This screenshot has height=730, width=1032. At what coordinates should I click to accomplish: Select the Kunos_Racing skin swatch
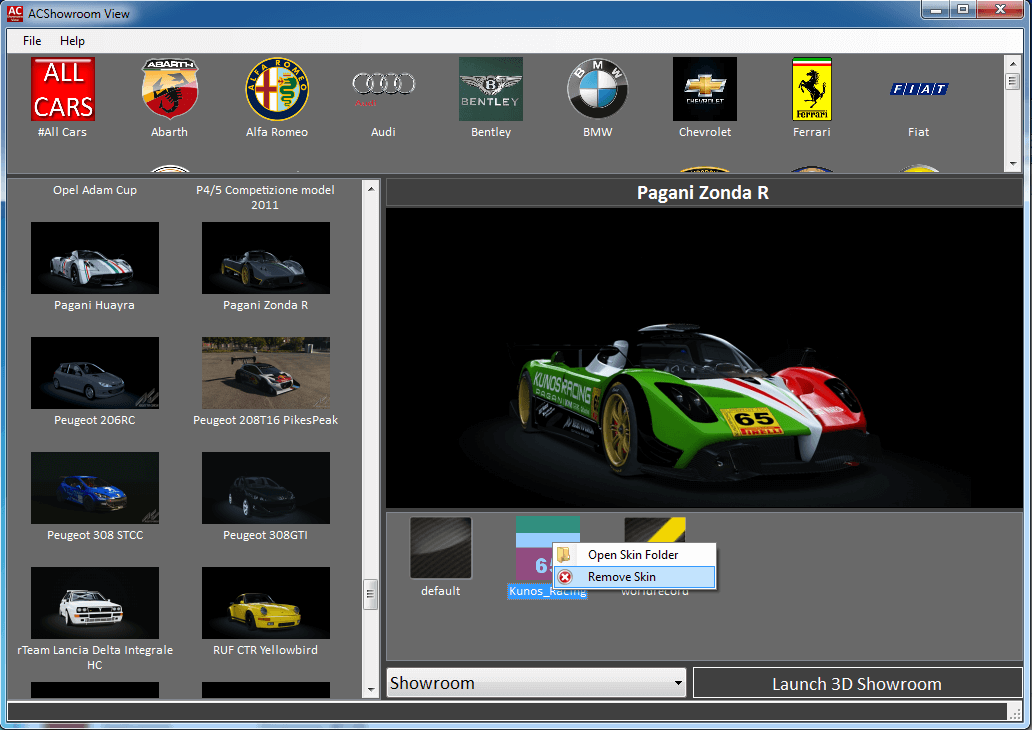(x=533, y=548)
